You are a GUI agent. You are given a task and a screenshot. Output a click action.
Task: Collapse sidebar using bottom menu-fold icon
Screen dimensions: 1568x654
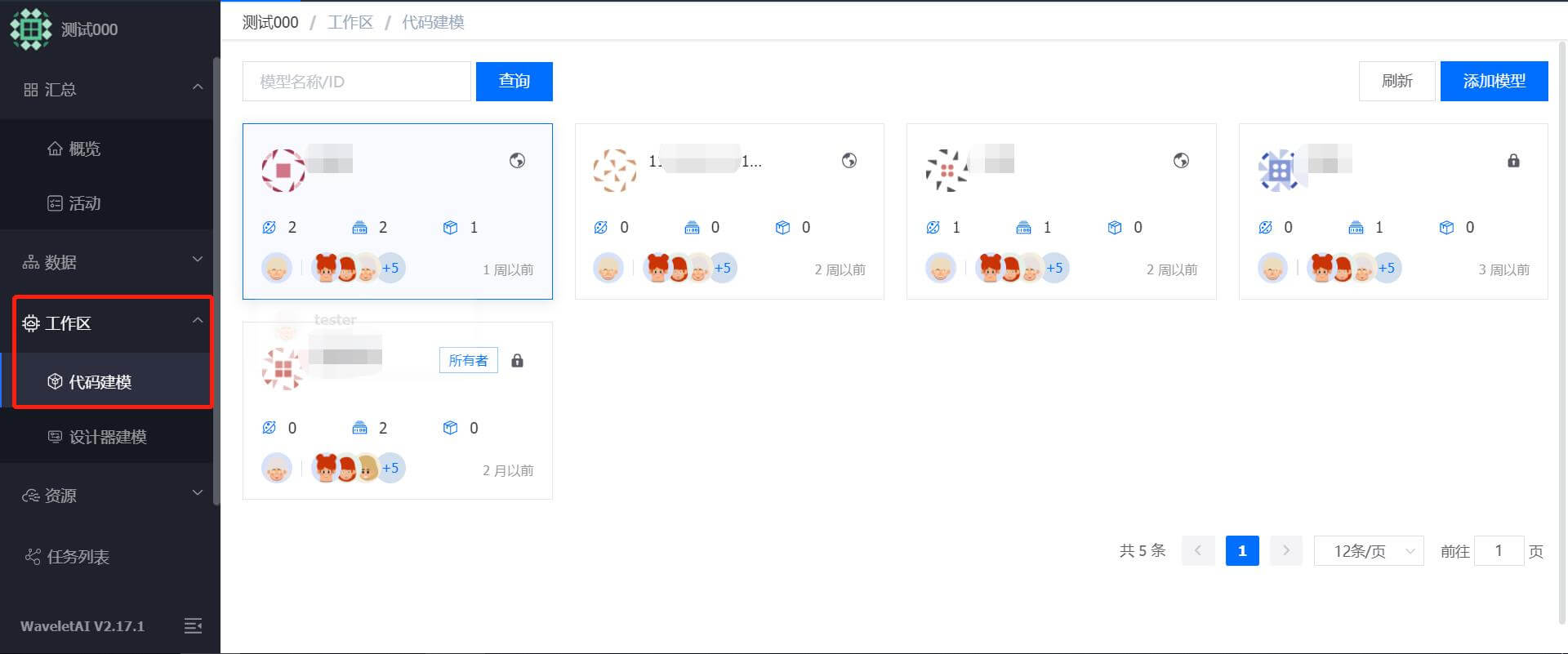tap(193, 625)
